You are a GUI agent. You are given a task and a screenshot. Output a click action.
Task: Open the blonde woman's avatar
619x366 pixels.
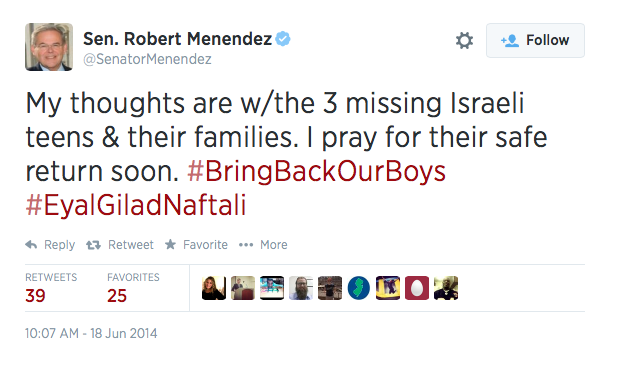(214, 288)
